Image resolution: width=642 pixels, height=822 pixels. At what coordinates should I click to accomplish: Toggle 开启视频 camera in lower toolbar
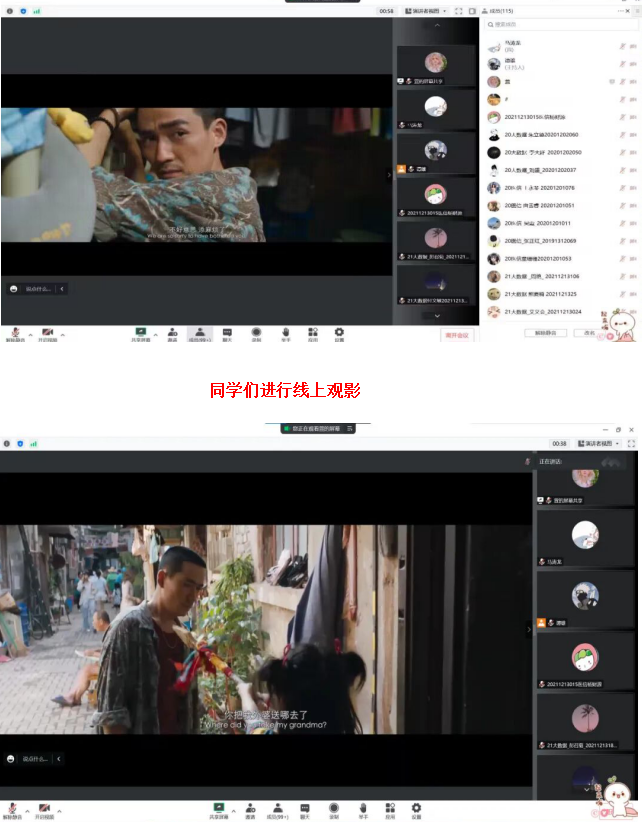pyautogui.click(x=45, y=811)
